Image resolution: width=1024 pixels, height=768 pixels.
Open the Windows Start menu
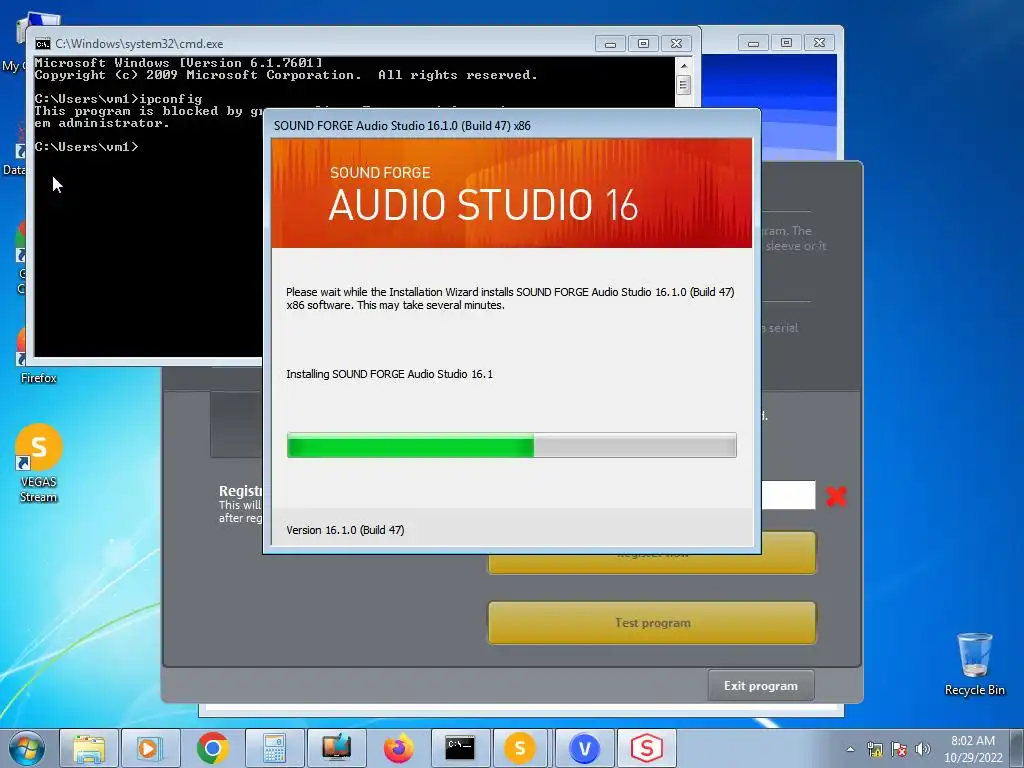(27, 748)
